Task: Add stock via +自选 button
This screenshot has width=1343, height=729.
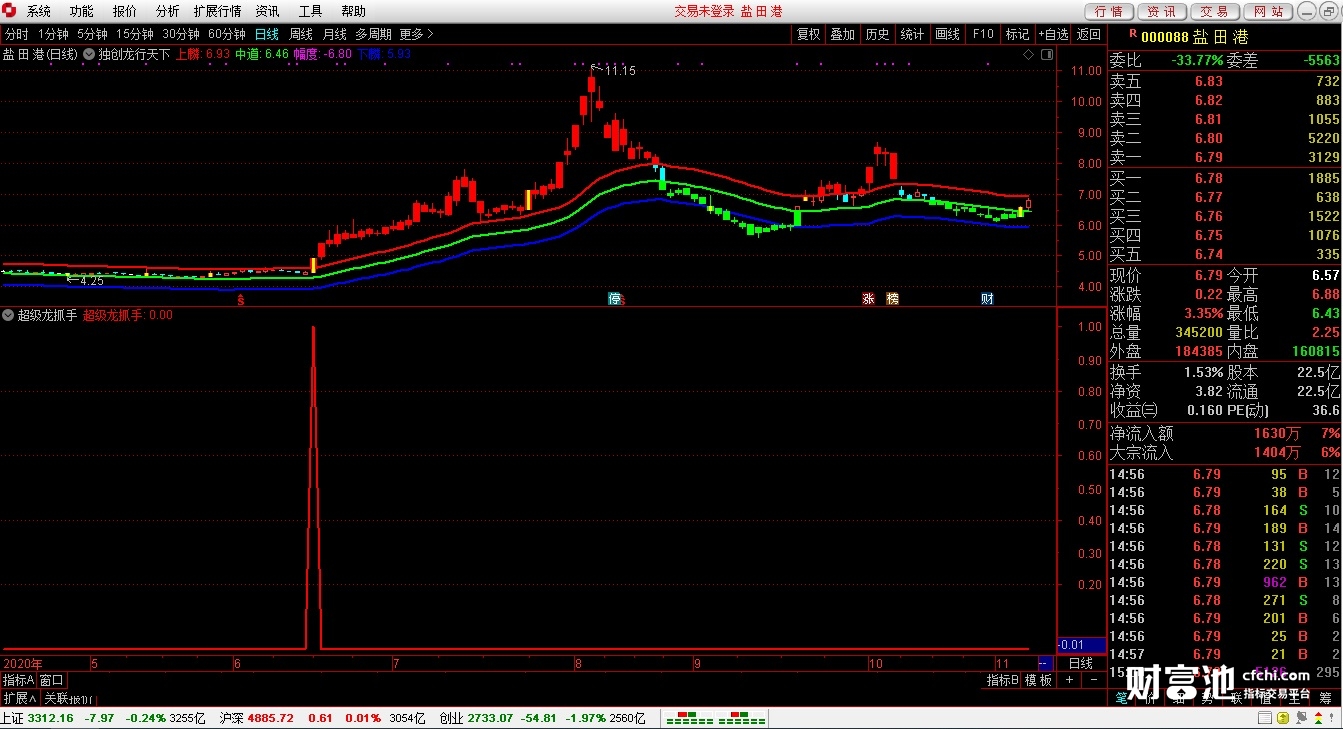Action: [x=1053, y=34]
